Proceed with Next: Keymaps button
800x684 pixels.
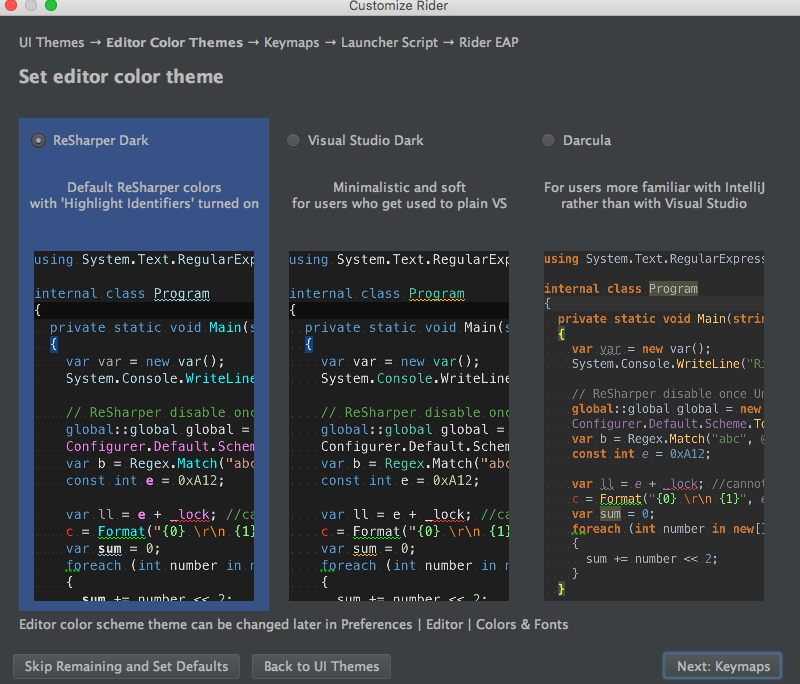point(723,666)
